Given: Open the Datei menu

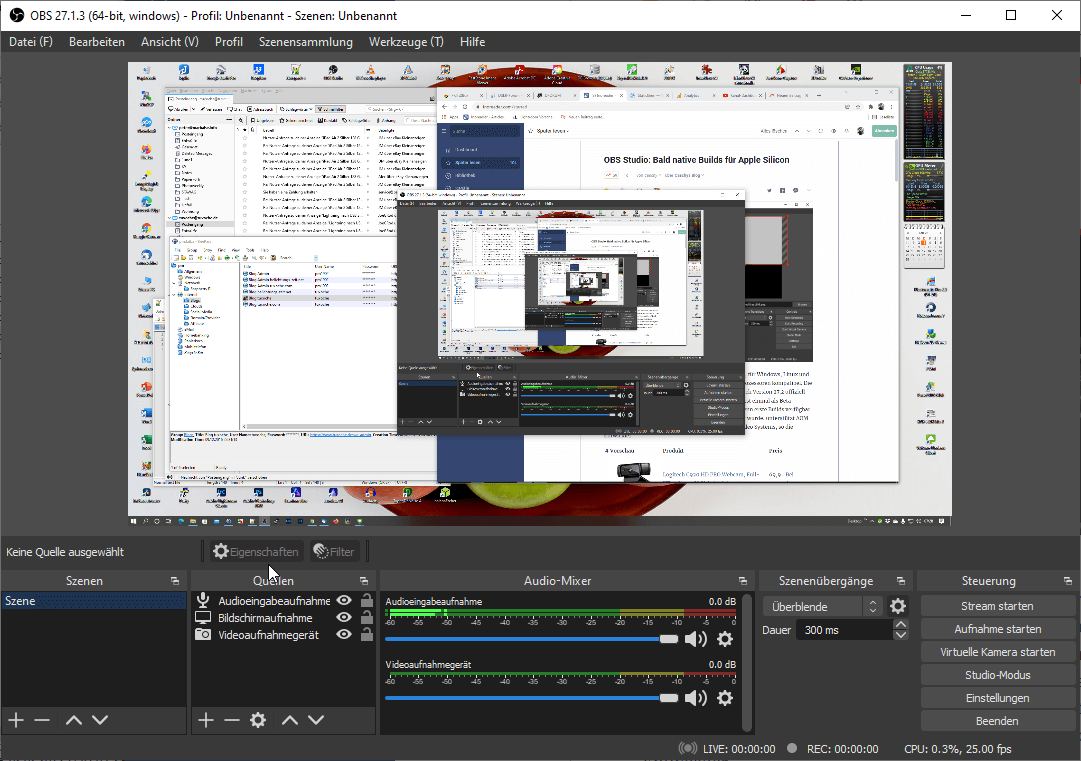Looking at the screenshot, I should pyautogui.click(x=31, y=42).
